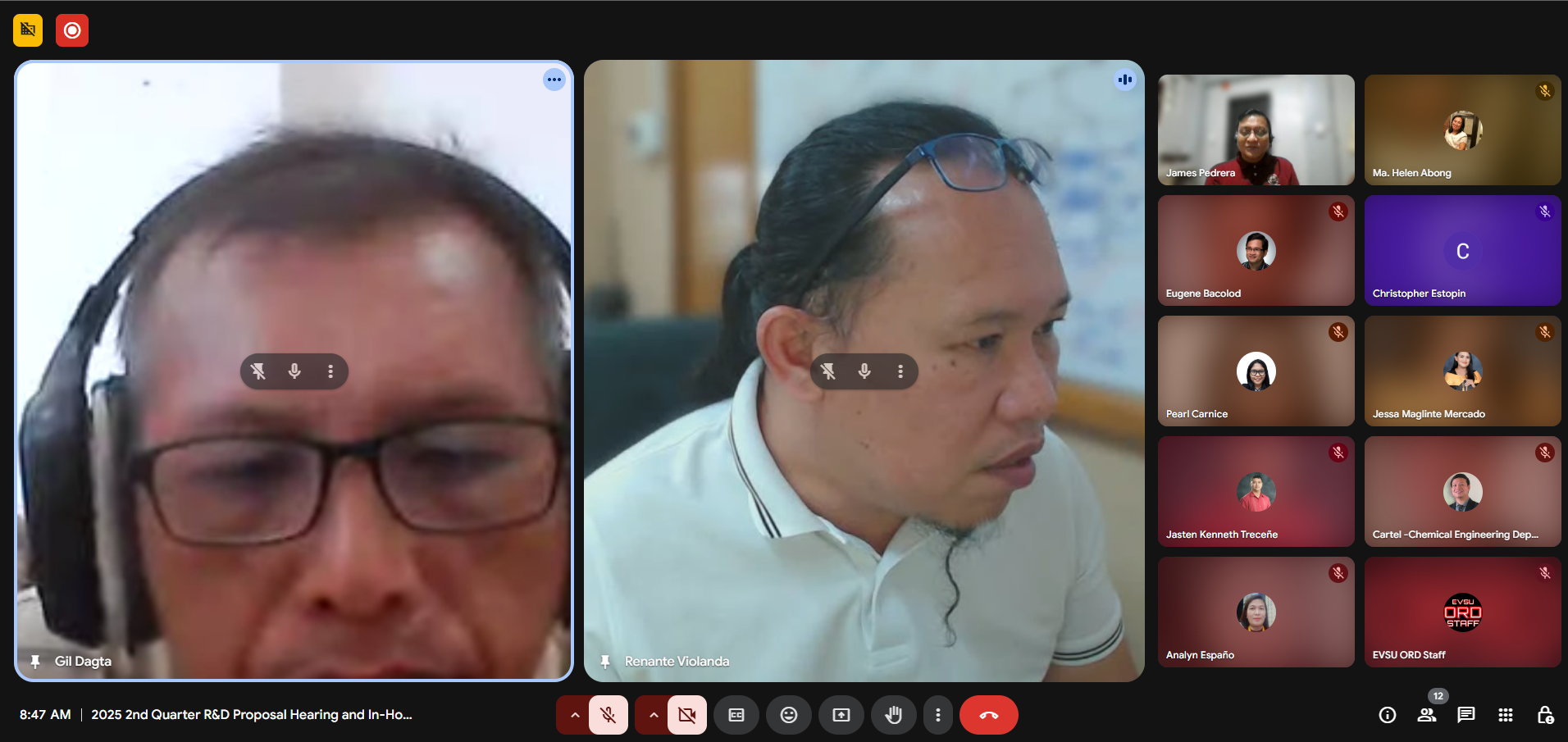Unpin Gil Dagta's video tile
This screenshot has height=742, width=1568.
coord(258,371)
